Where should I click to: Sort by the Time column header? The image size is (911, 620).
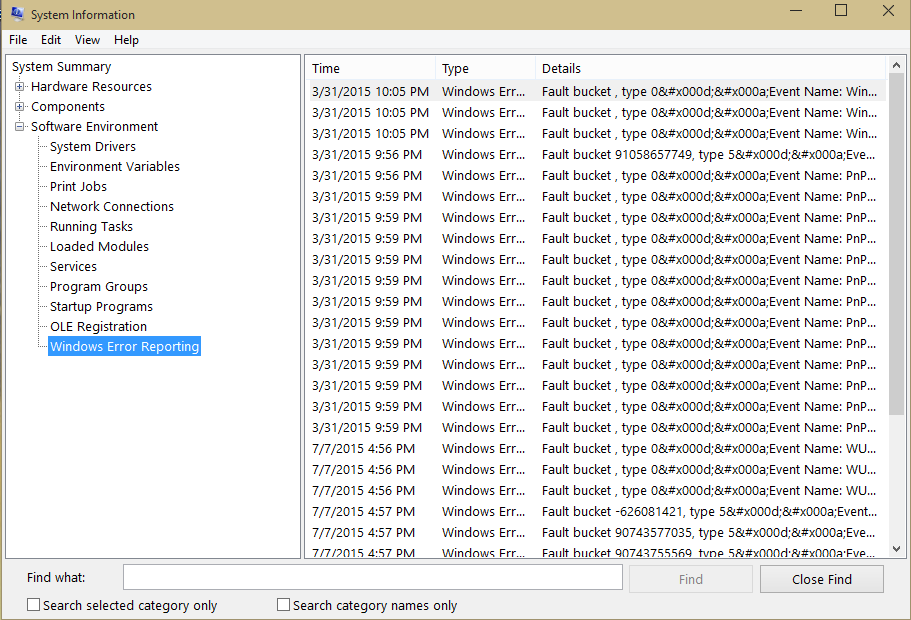click(x=371, y=68)
